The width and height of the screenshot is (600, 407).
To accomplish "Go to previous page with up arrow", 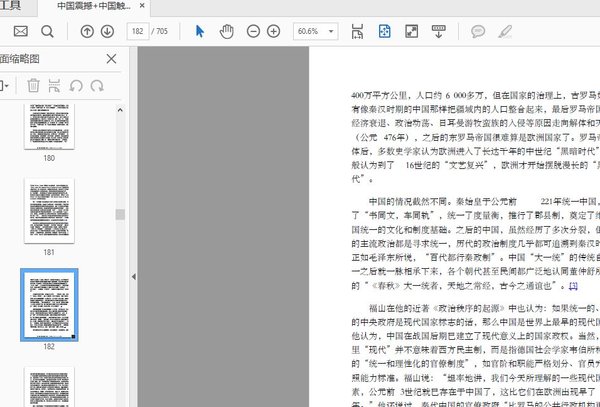I will tap(86, 31).
